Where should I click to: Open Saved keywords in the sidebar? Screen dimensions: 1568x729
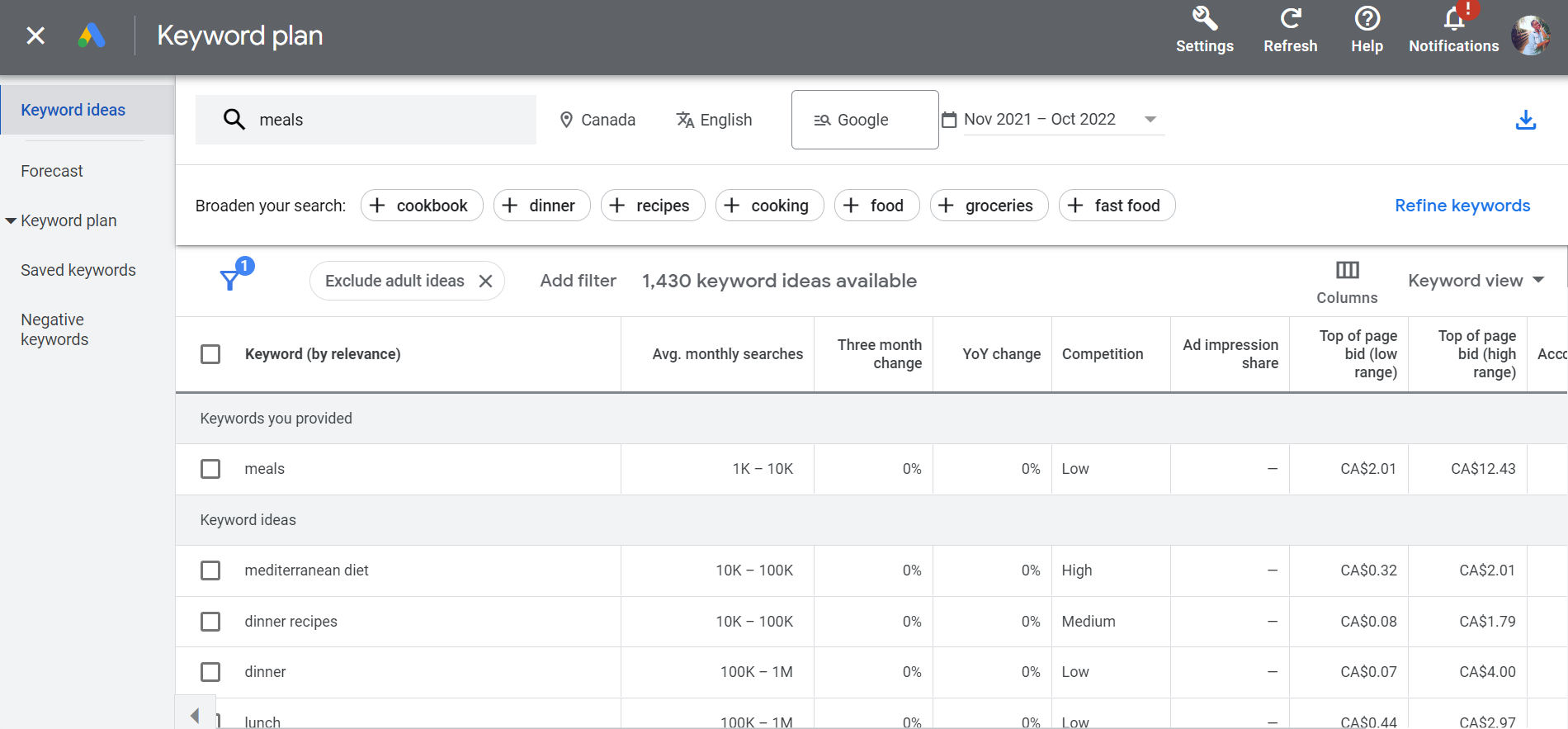click(78, 270)
